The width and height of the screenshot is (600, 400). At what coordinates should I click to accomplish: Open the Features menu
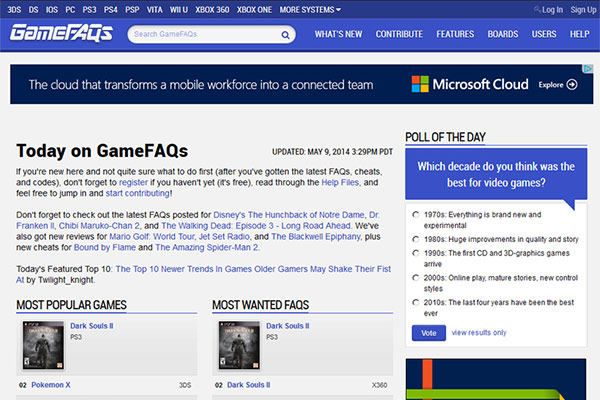click(x=455, y=34)
